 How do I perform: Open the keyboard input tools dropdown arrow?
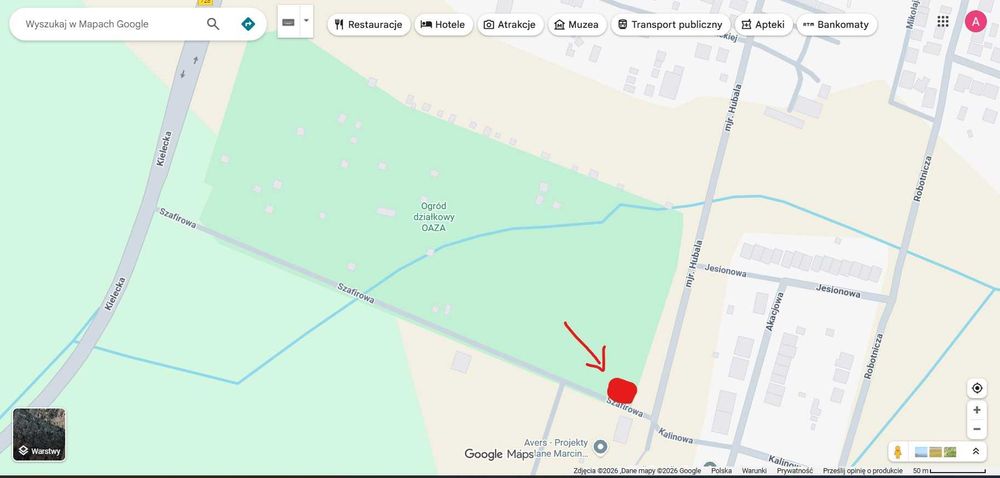(306, 21)
